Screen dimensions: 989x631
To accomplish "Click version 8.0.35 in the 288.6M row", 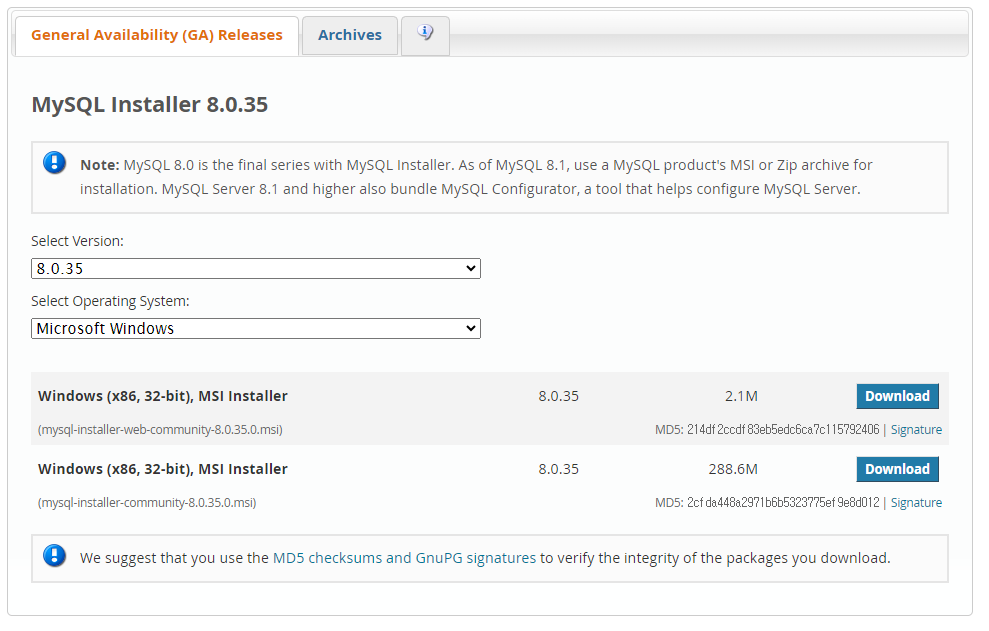I will coord(558,469).
